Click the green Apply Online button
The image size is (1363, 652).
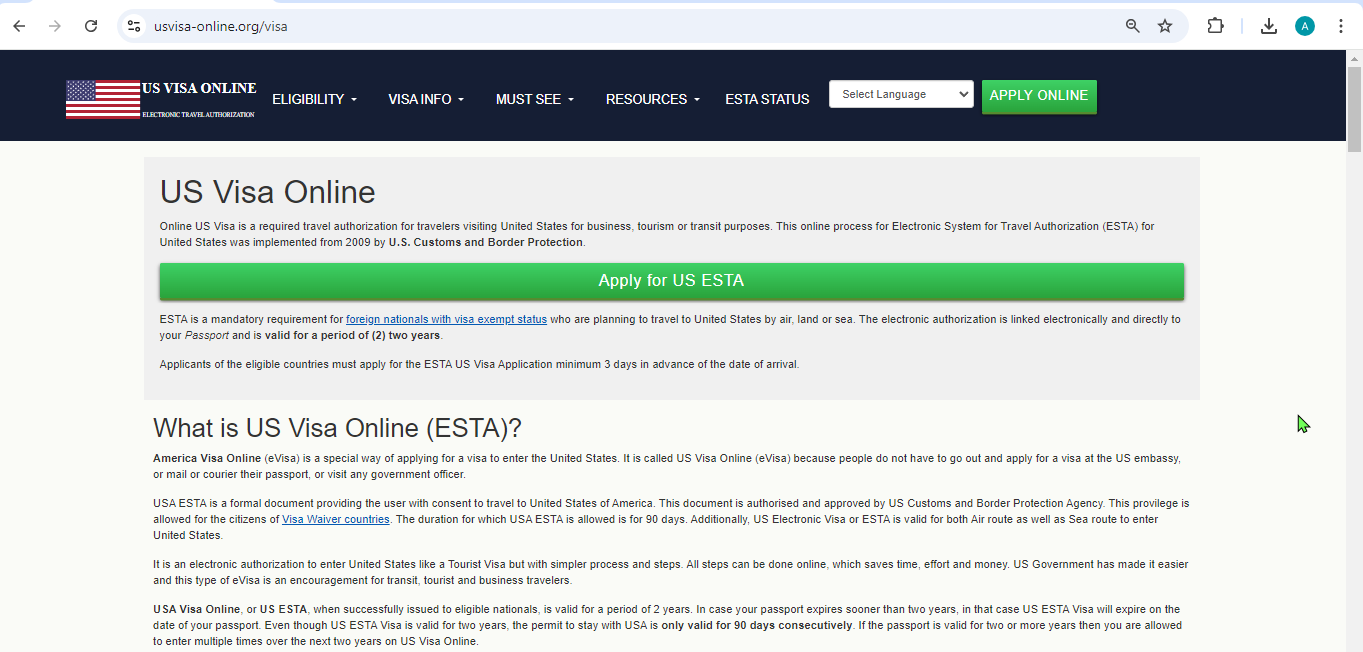pyautogui.click(x=1038, y=96)
